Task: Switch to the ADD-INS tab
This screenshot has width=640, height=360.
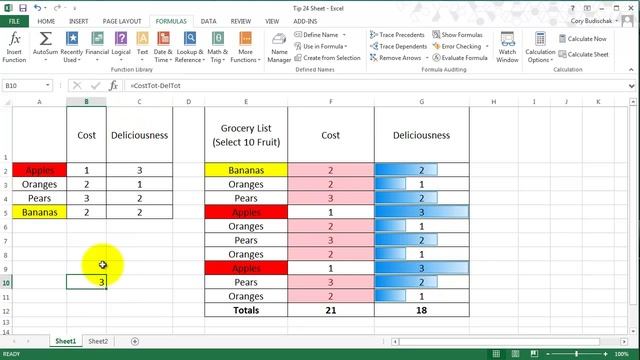Action: 305,21
